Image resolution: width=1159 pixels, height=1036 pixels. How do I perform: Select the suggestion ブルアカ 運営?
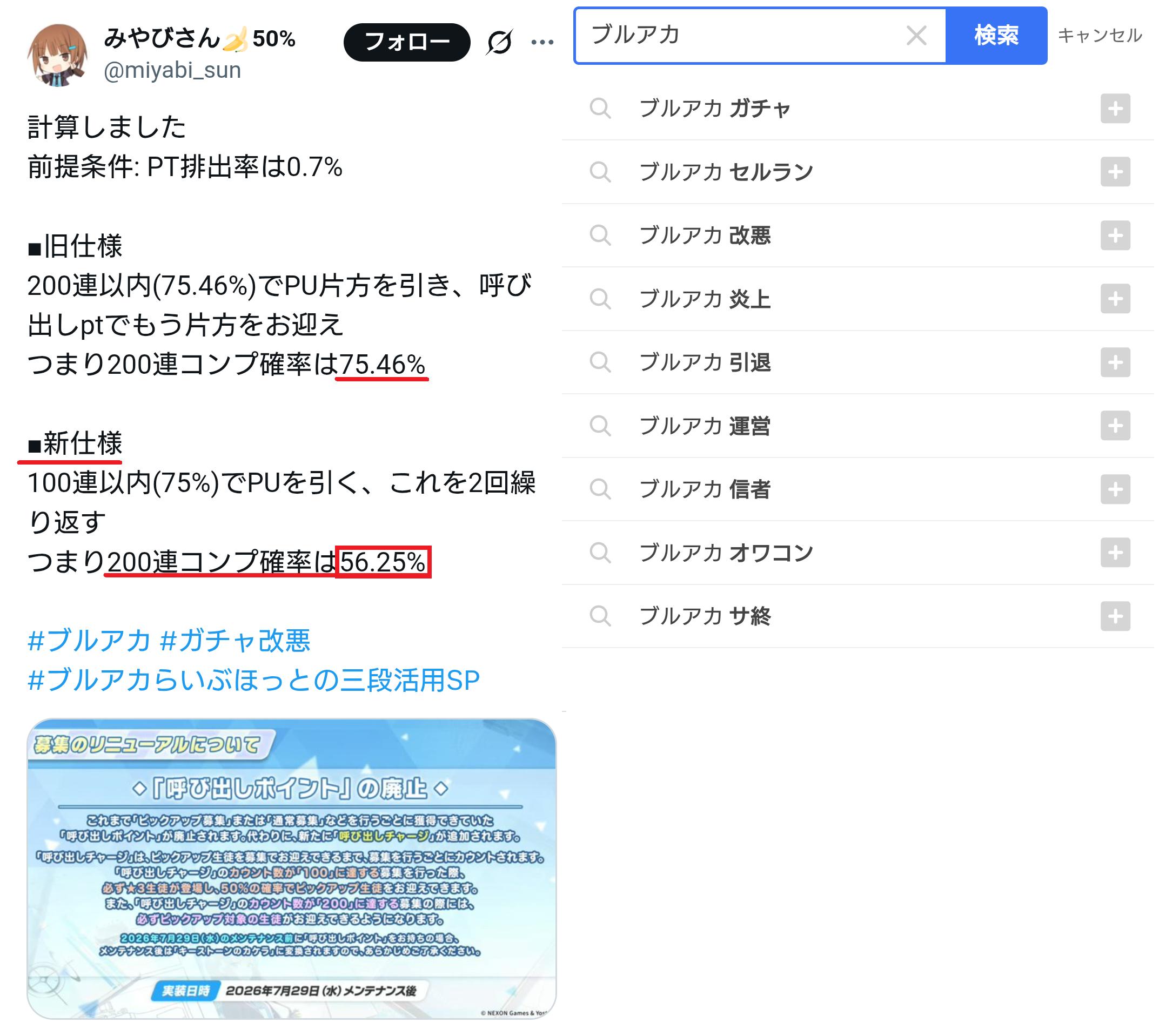(x=857, y=426)
